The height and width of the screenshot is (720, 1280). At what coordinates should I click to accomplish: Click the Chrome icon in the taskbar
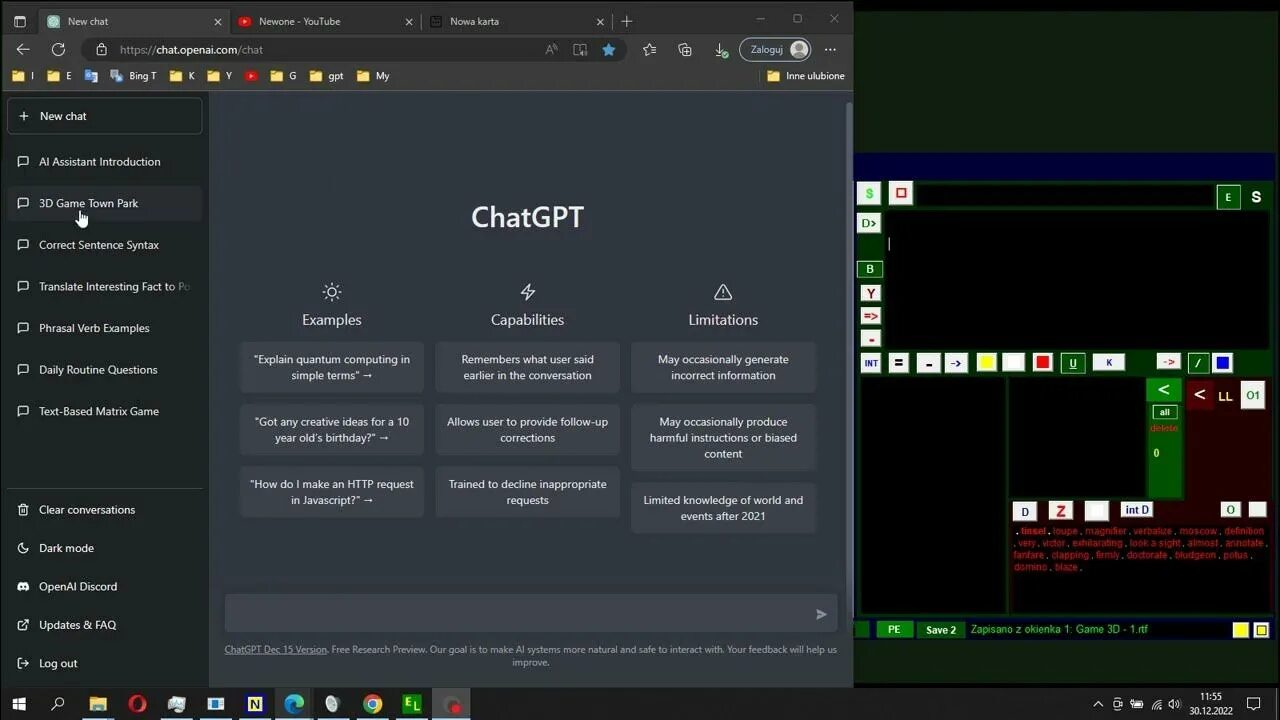[372, 704]
